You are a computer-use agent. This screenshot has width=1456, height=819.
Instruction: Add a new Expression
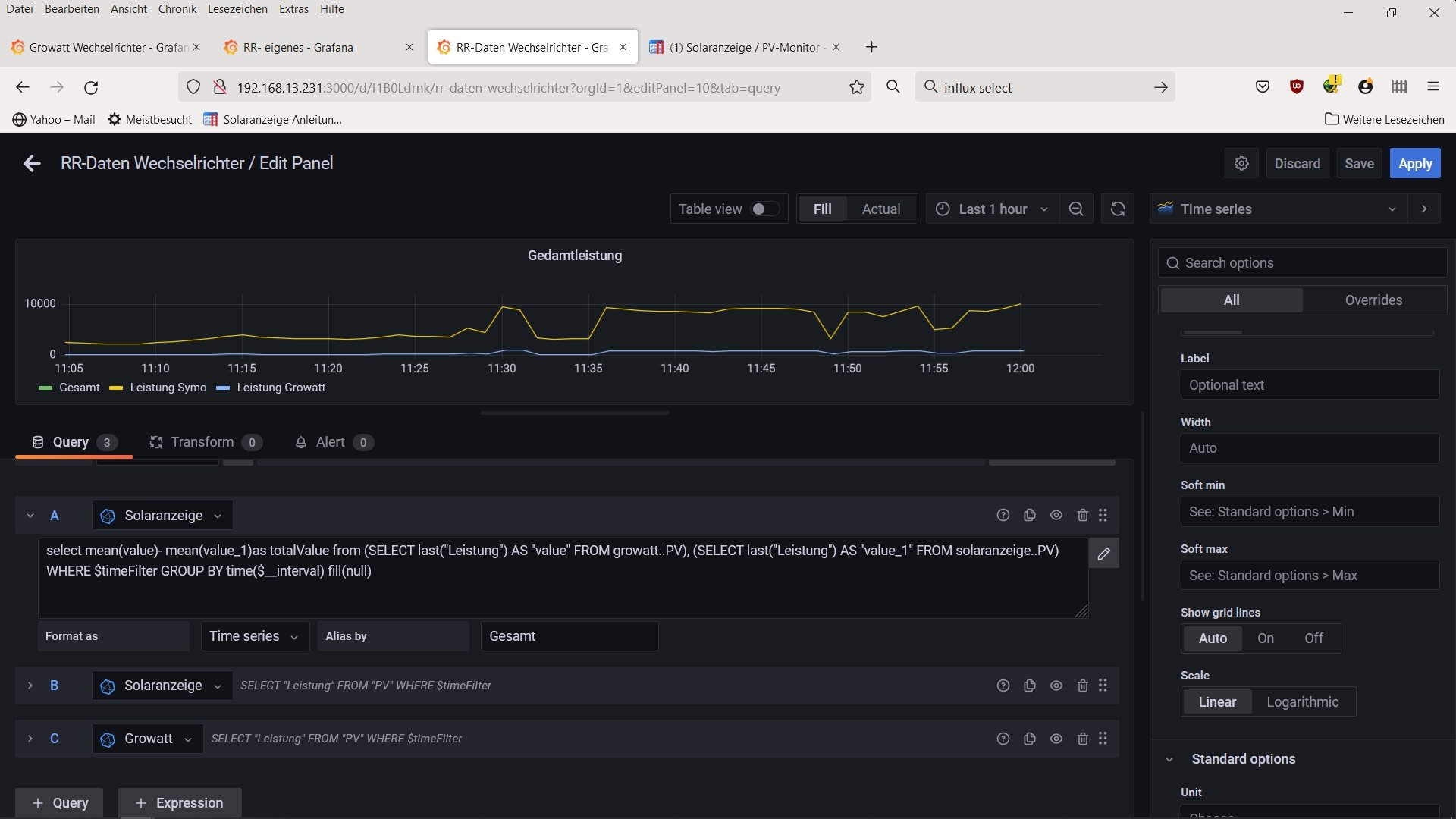(180, 802)
